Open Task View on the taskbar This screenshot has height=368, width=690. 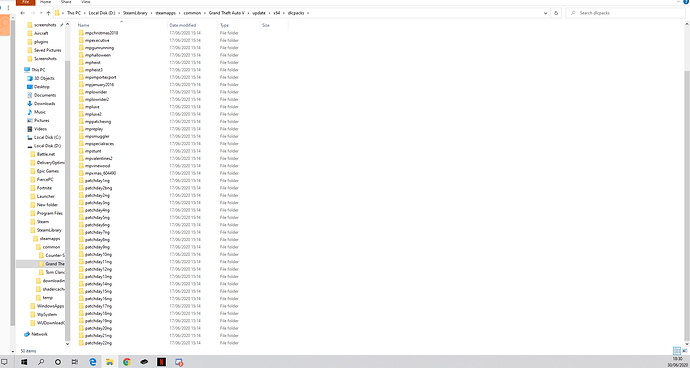pyautogui.click(x=75, y=362)
